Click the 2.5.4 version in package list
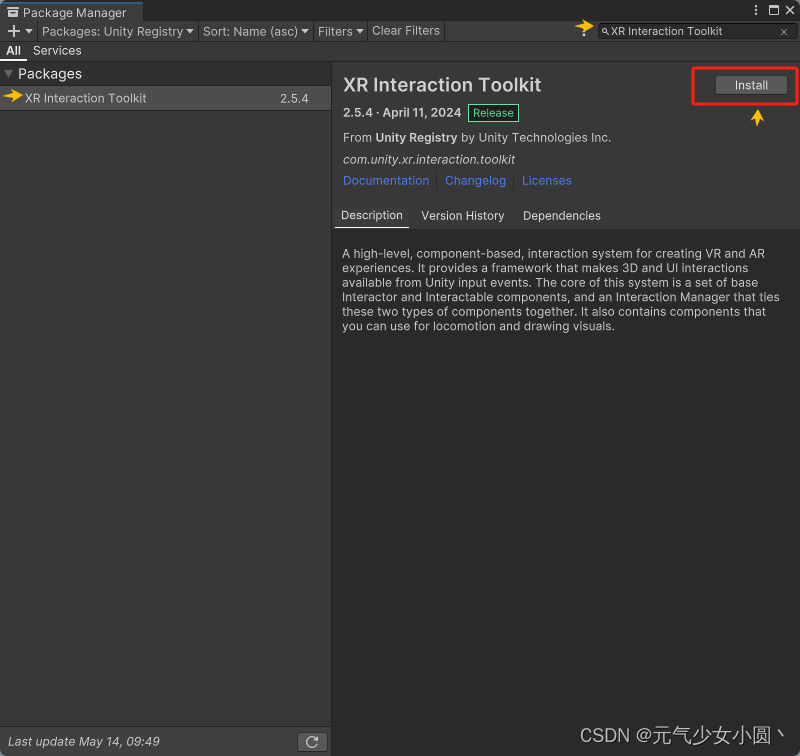The height and width of the screenshot is (756, 800). tap(294, 98)
